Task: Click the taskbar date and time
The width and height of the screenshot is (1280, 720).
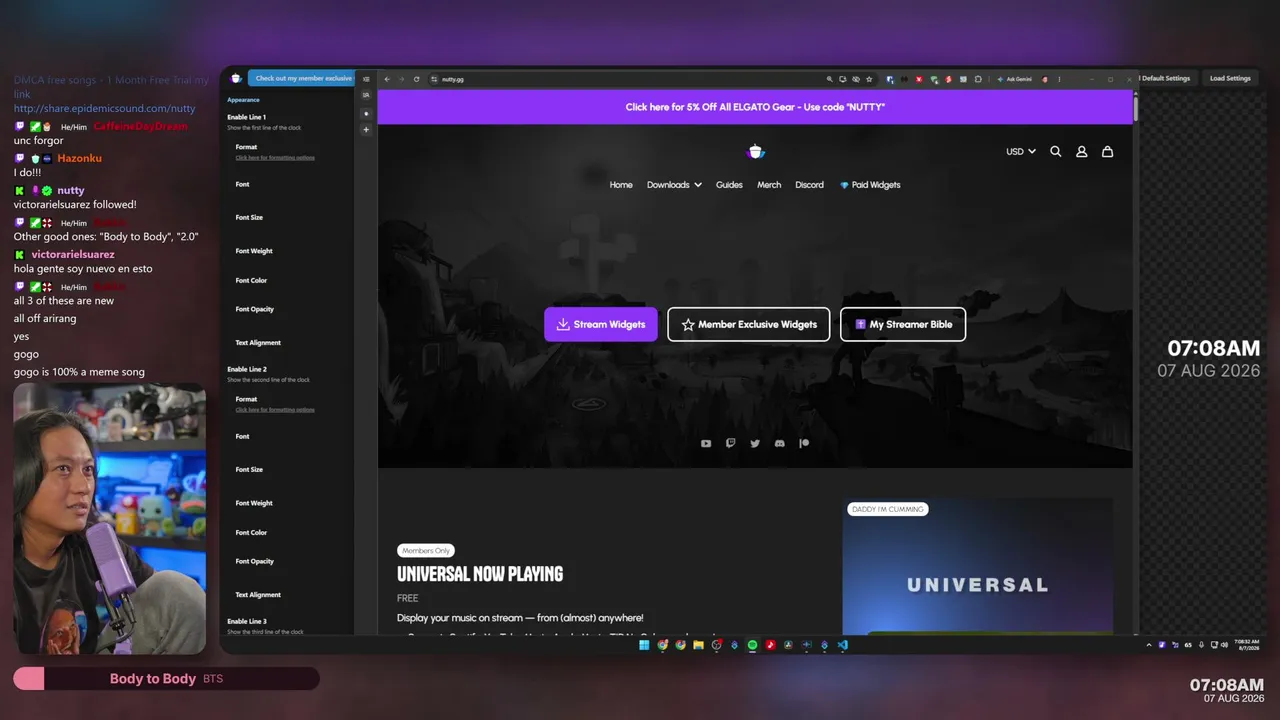Action: (x=1246, y=645)
